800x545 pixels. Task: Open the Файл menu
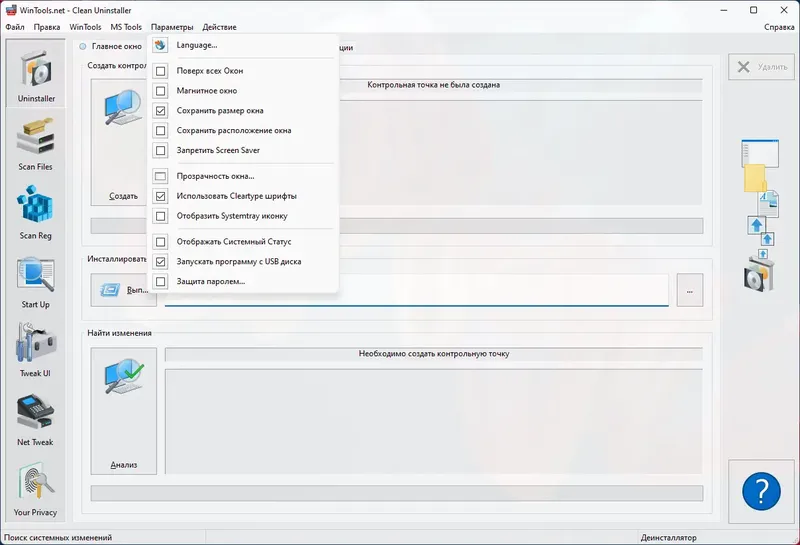(x=15, y=27)
